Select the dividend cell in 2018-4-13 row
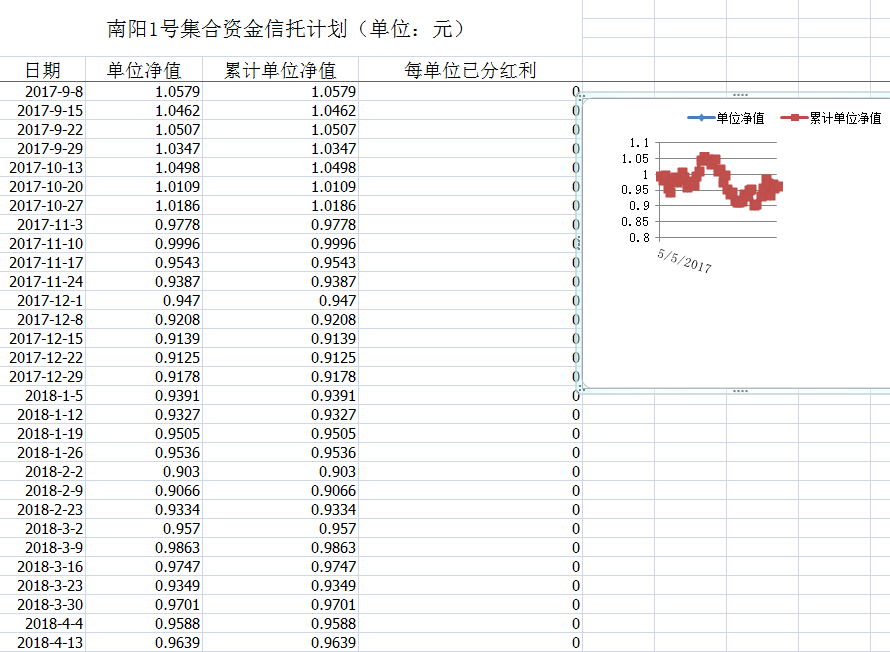The image size is (890, 652). [470, 643]
